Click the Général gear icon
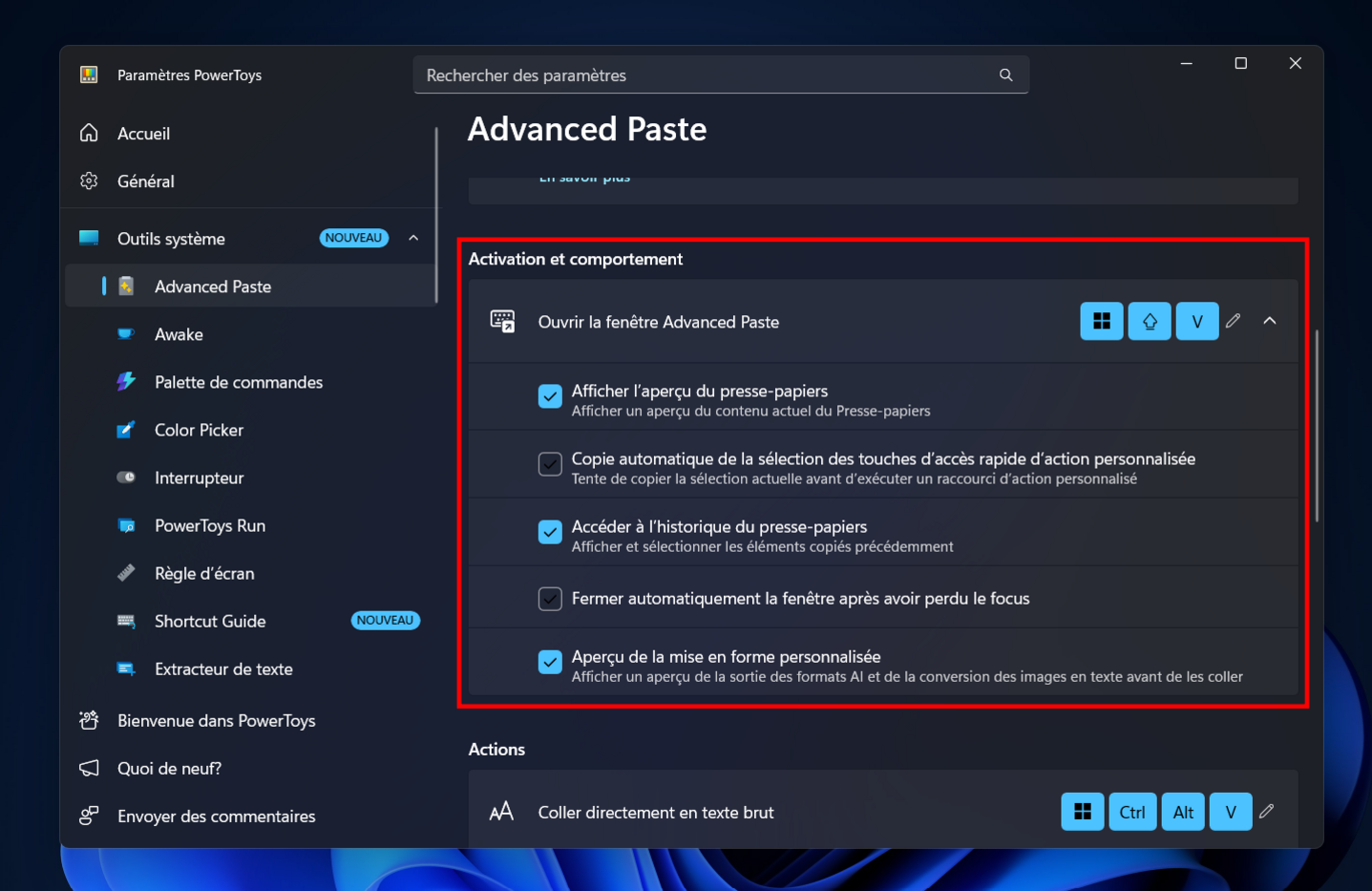 [89, 180]
